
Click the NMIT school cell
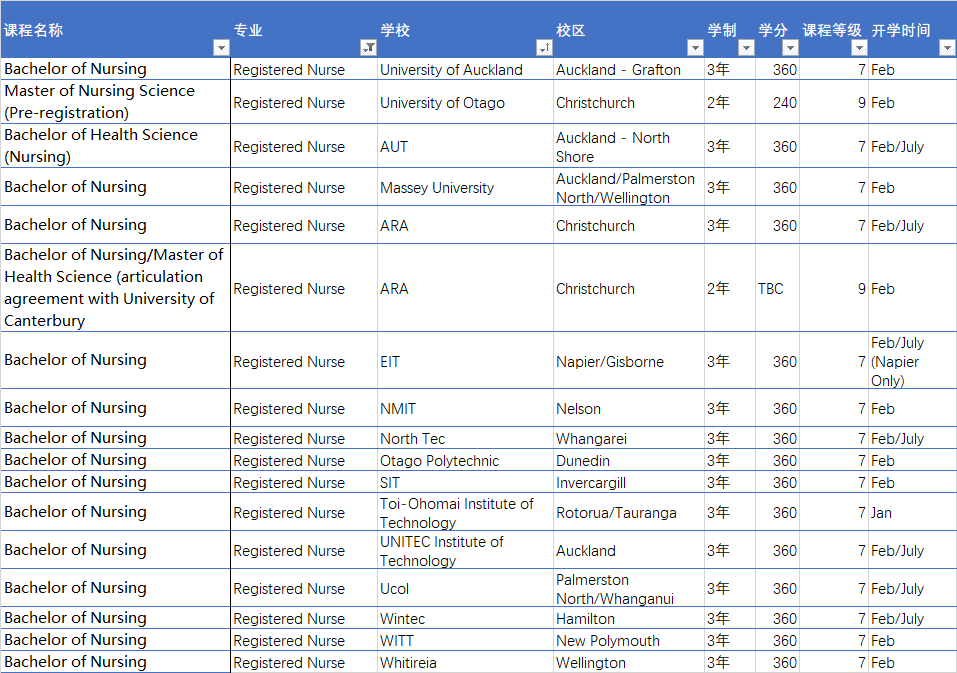pyautogui.click(x=465, y=408)
